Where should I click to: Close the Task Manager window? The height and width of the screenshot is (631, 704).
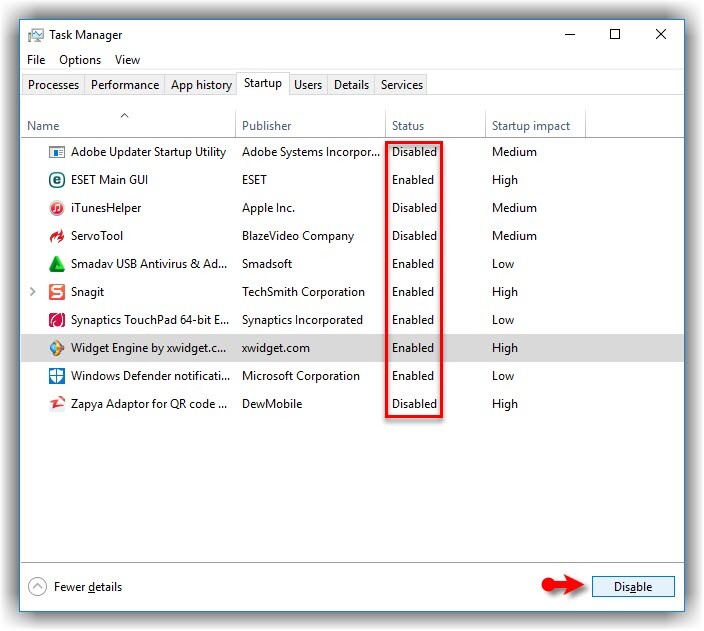pos(660,35)
